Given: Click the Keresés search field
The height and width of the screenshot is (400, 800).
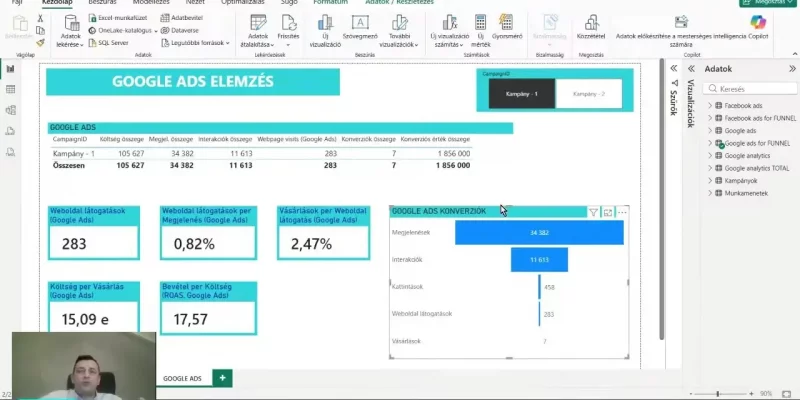Looking at the screenshot, I should point(750,89).
